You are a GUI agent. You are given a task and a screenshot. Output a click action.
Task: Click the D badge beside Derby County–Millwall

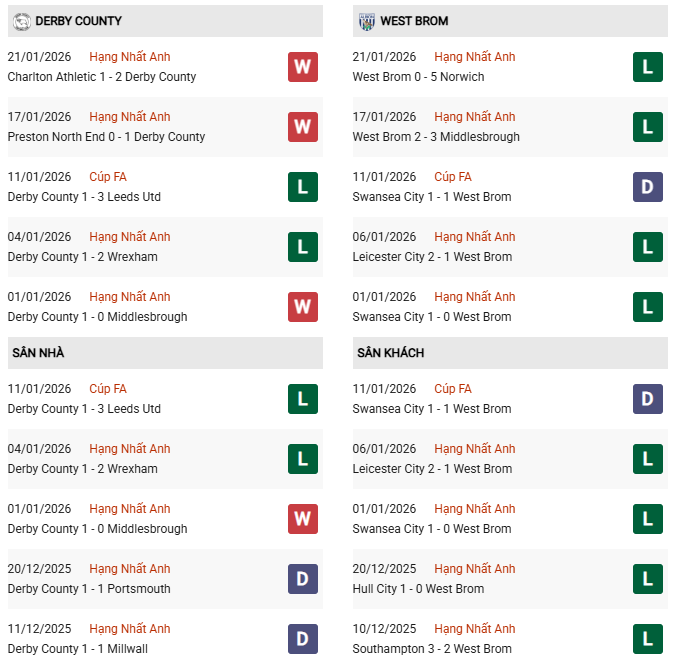[x=303, y=639]
